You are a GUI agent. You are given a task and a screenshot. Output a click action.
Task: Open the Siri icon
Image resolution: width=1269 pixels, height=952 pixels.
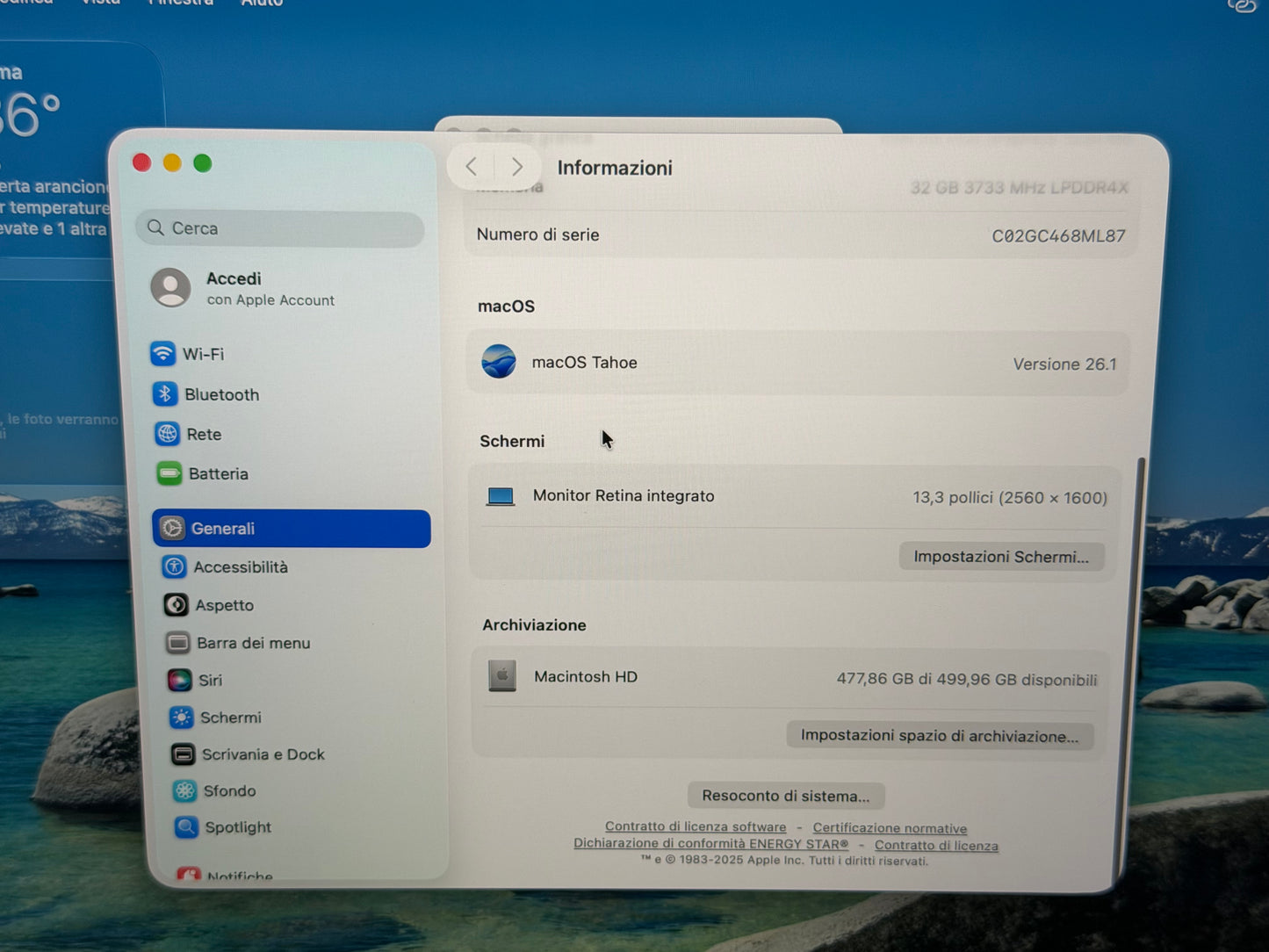(180, 680)
